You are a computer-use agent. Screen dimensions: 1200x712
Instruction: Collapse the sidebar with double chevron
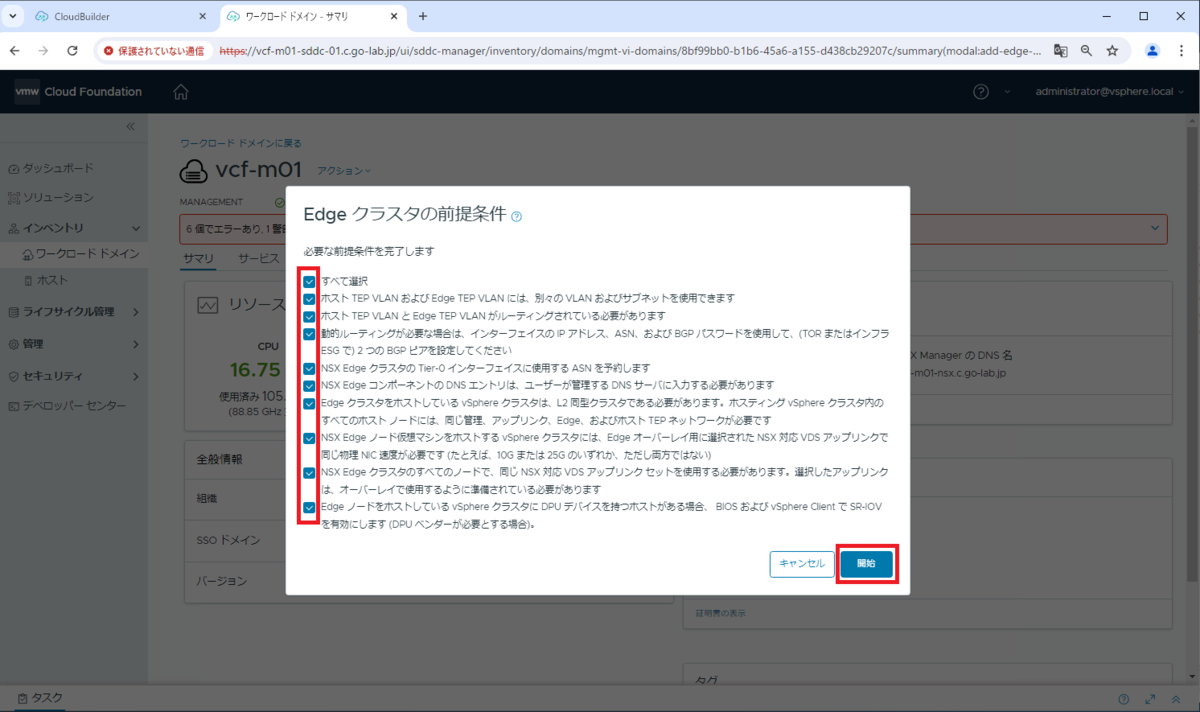coord(130,127)
